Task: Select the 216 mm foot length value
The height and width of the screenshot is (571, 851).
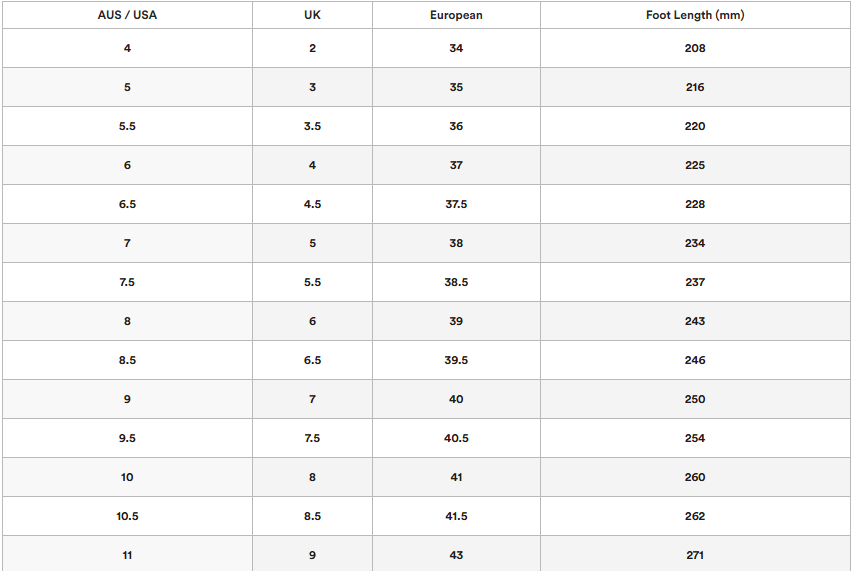Action: pyautogui.click(x=695, y=87)
